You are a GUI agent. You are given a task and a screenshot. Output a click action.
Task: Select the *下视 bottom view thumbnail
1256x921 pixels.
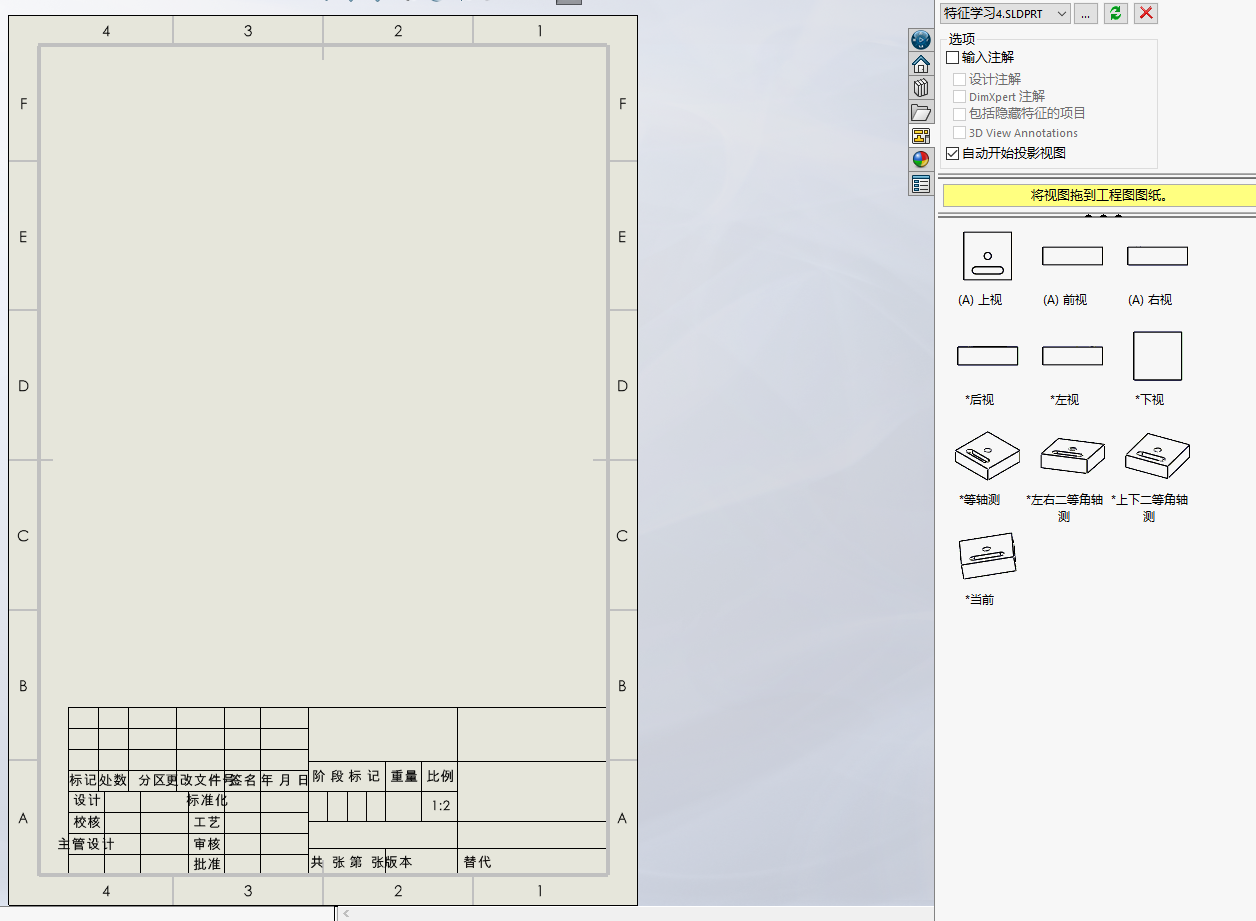[x=1157, y=356]
